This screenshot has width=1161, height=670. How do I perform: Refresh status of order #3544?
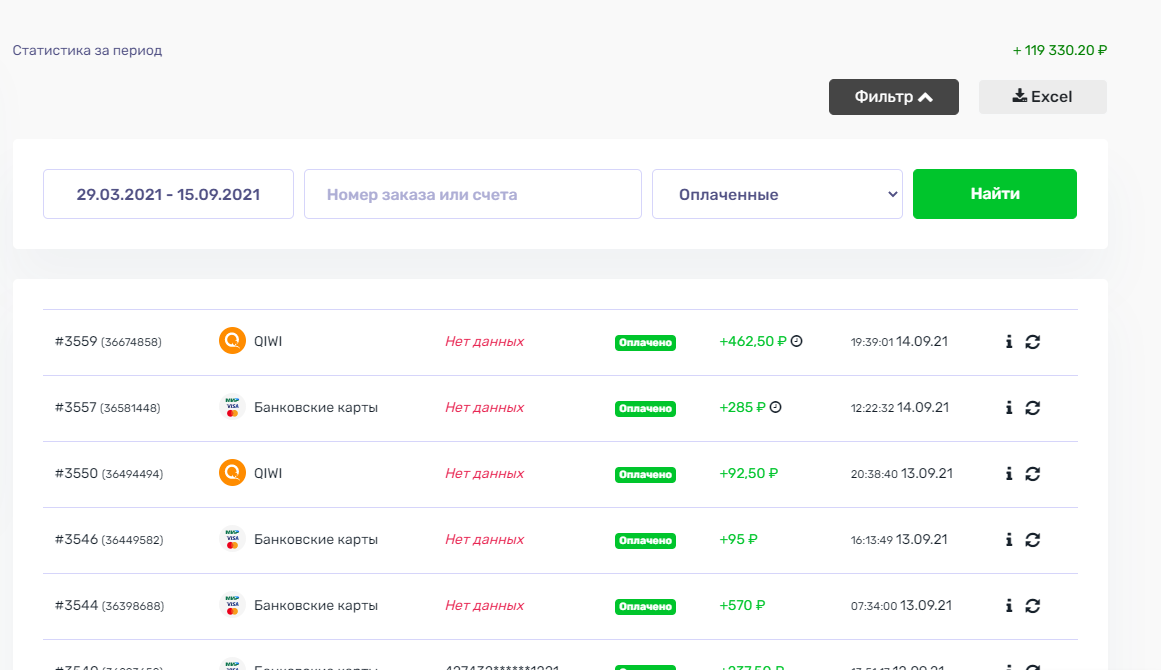[x=1032, y=605]
